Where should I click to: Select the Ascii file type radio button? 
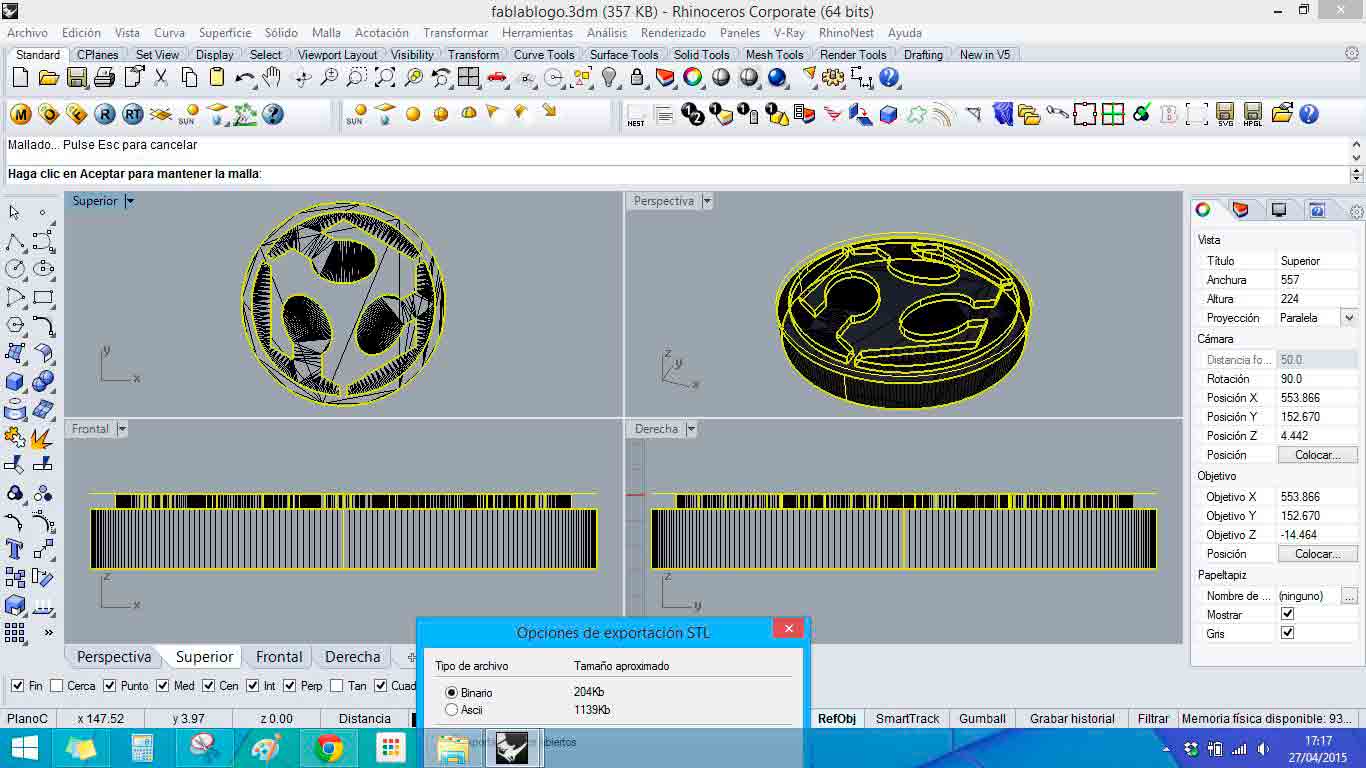point(451,710)
